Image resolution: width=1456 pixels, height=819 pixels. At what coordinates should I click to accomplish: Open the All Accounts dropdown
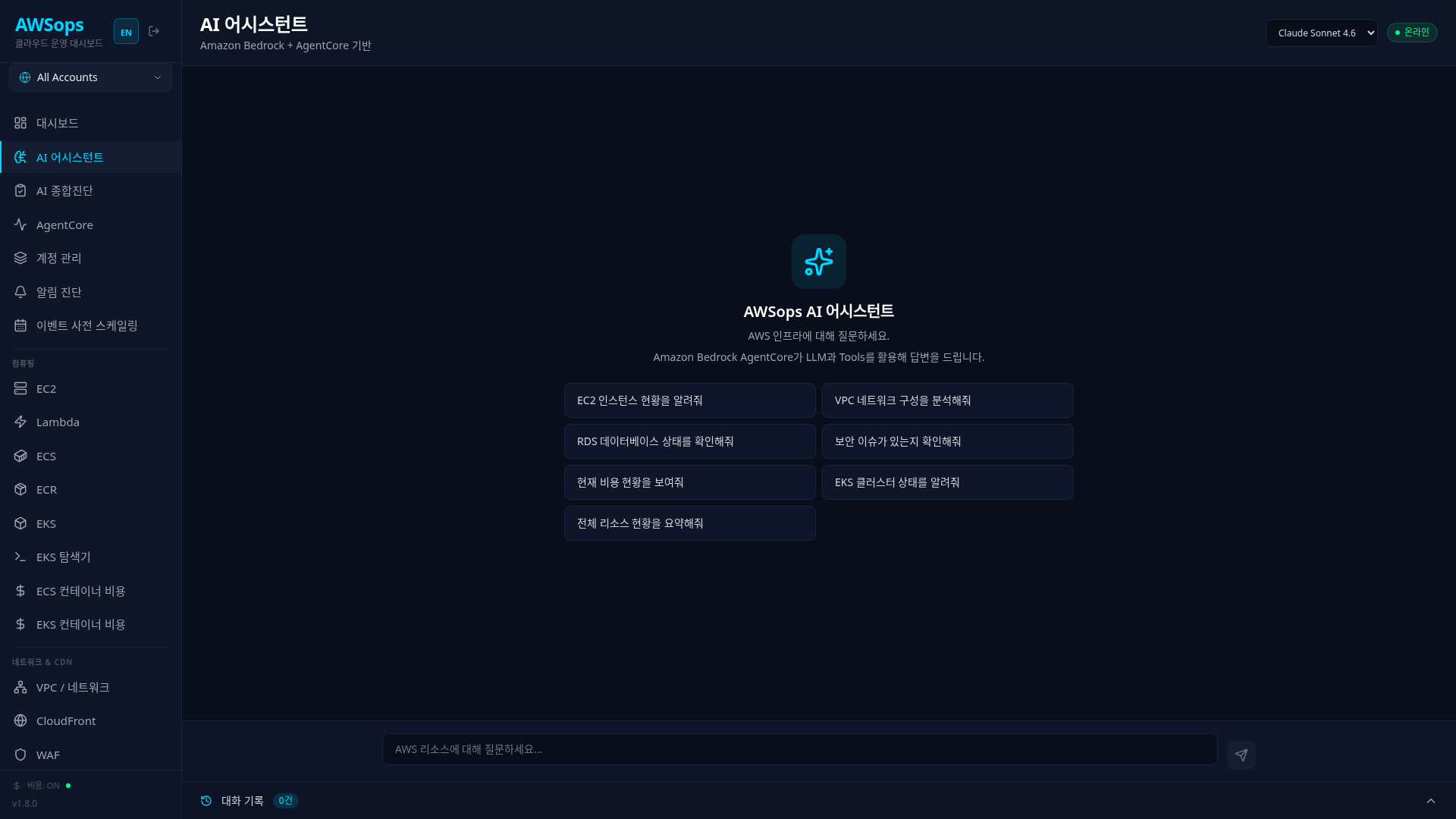[x=90, y=77]
